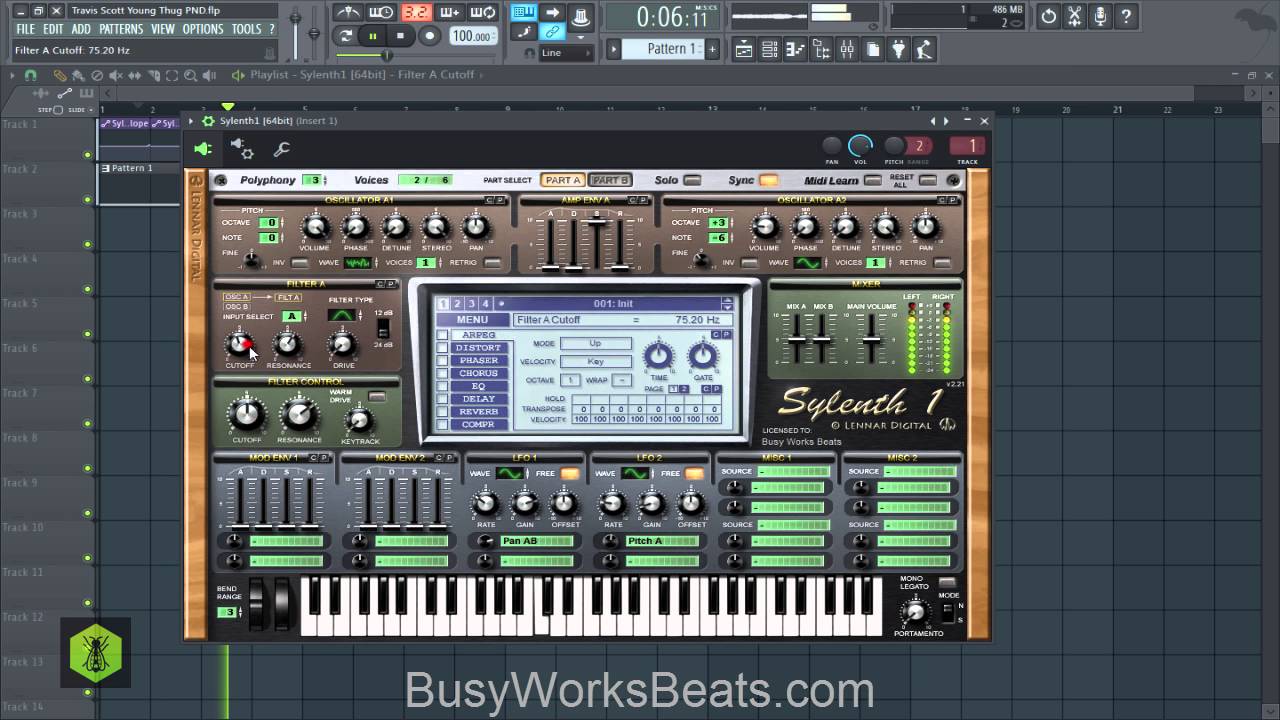Screen dimensions: 1280x720
Task: Enable the REVERB effect checkbox
Action: coord(442,412)
